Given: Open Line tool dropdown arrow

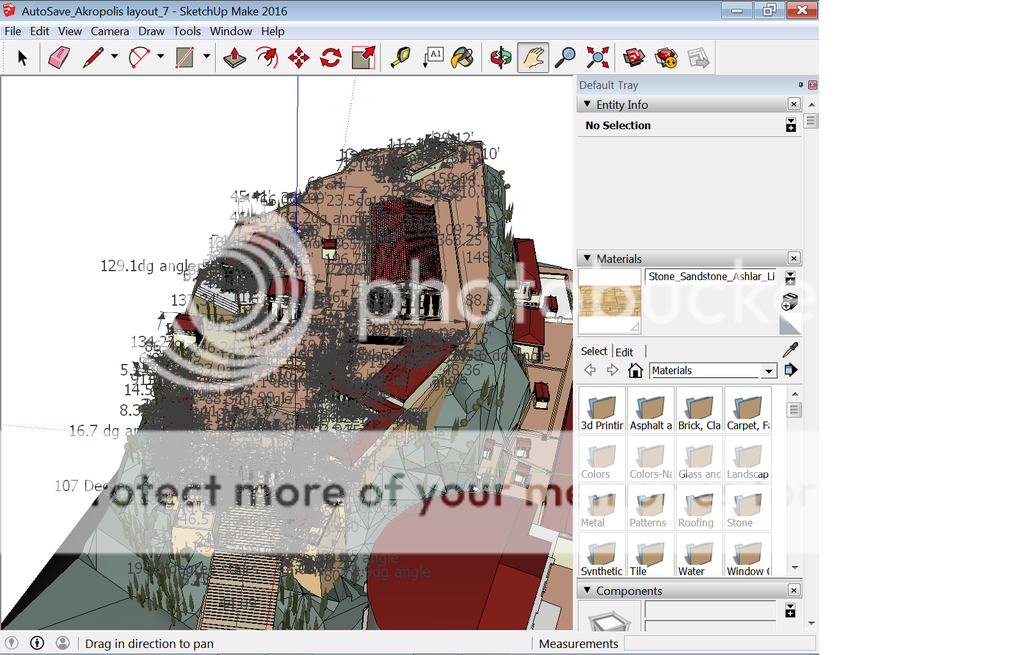Looking at the screenshot, I should [114, 57].
